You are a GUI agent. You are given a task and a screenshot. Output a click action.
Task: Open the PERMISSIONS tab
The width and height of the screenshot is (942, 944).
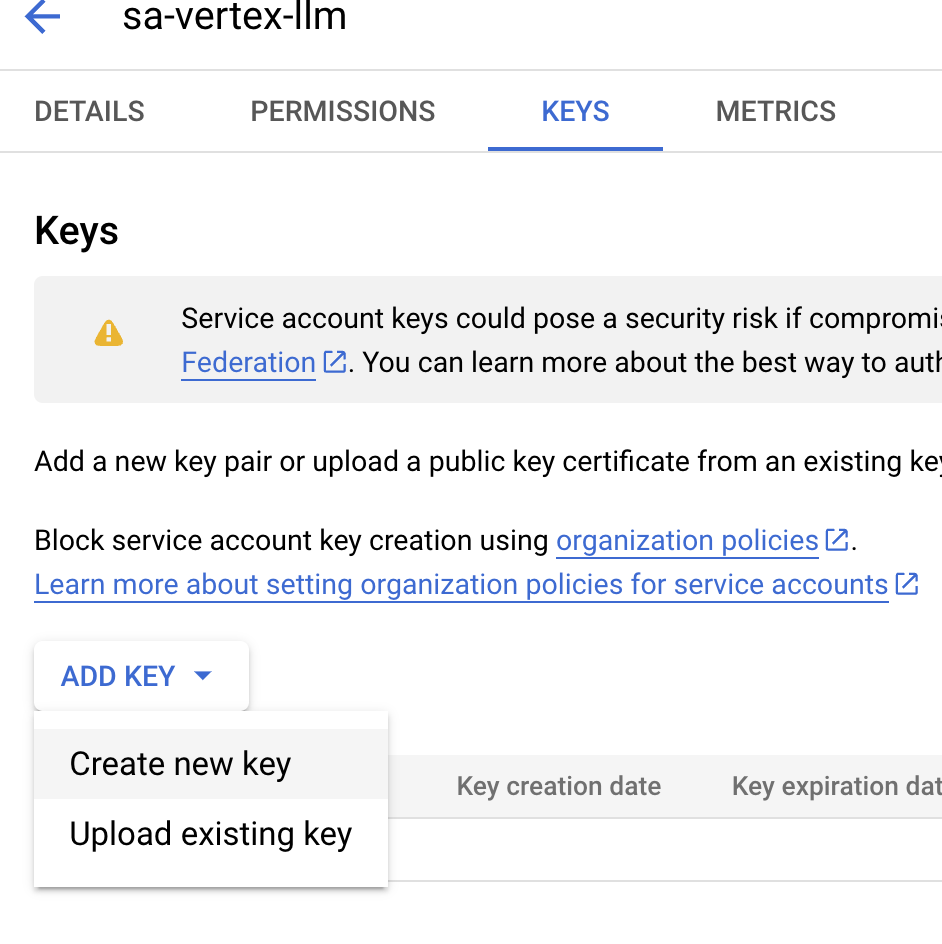342,111
